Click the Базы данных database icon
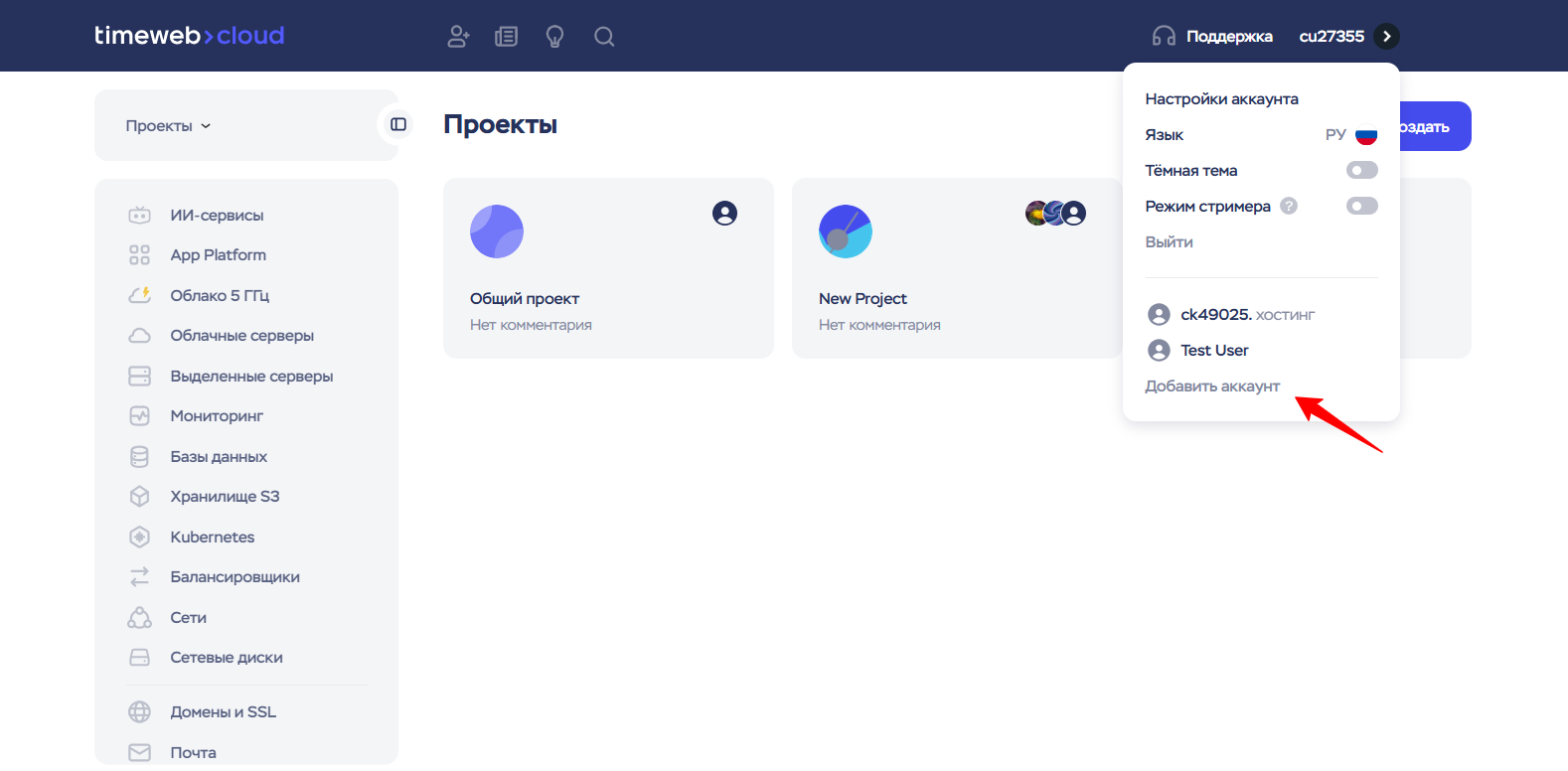The image size is (1568, 771). click(140, 456)
